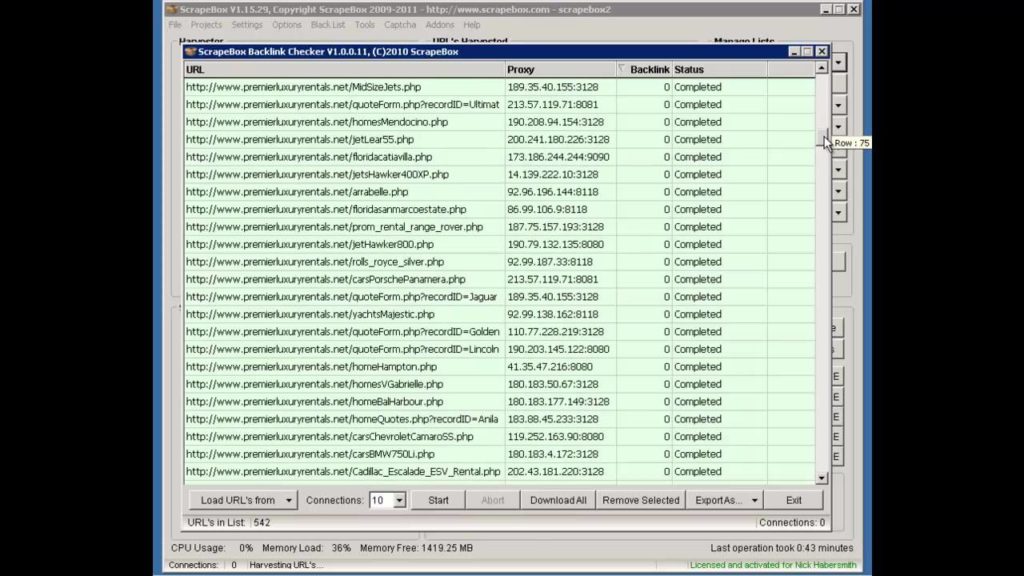Click the Download All button

(558, 500)
